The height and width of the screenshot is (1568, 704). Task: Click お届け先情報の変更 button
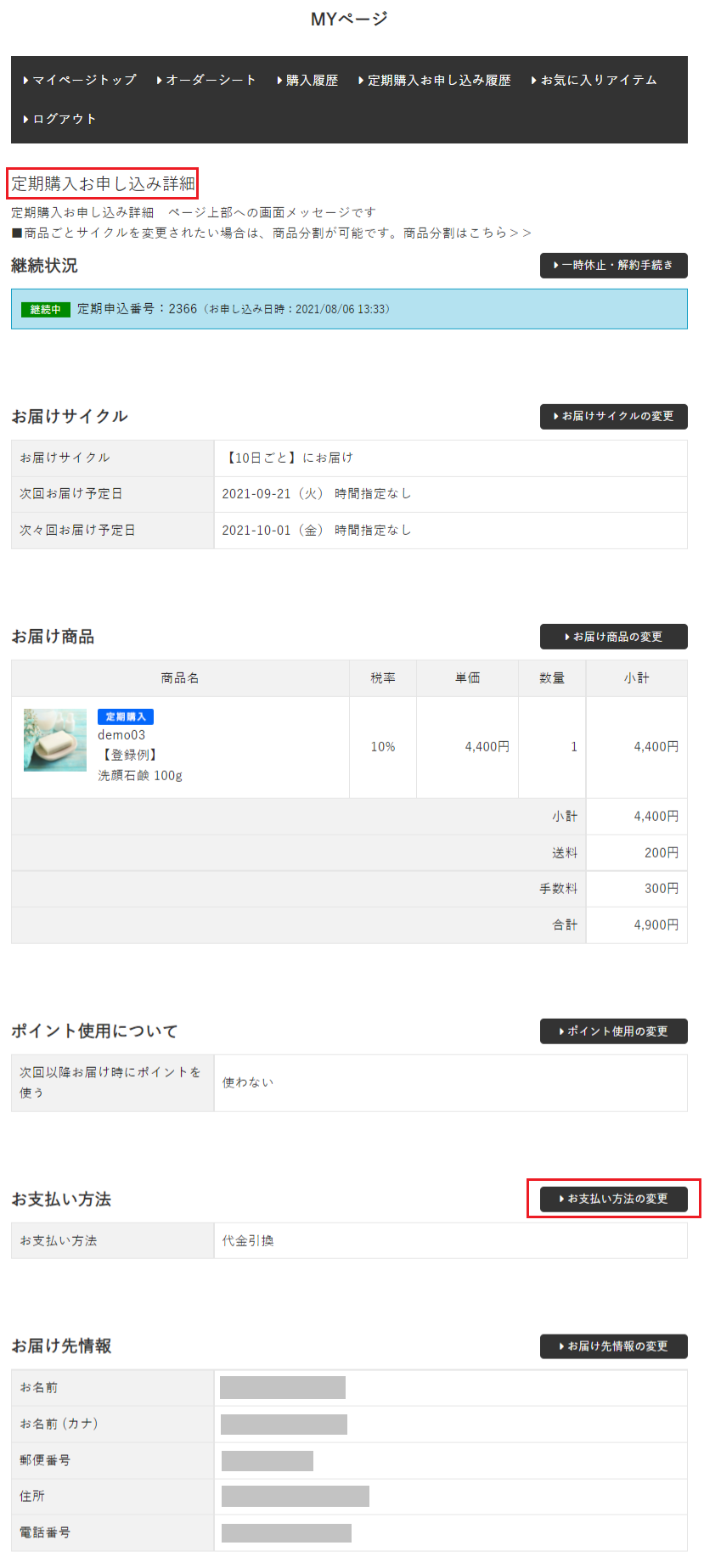613,1346
